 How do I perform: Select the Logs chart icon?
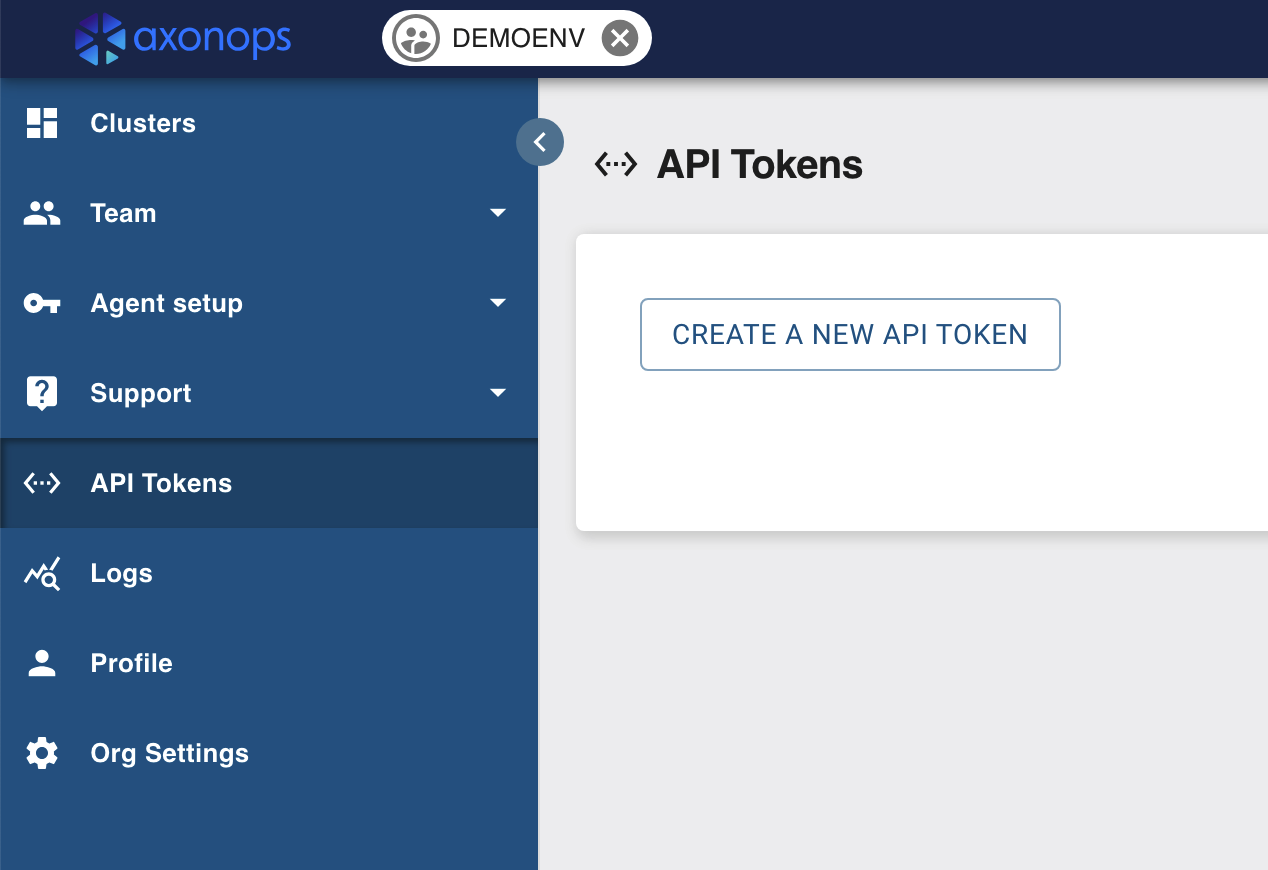(41, 572)
